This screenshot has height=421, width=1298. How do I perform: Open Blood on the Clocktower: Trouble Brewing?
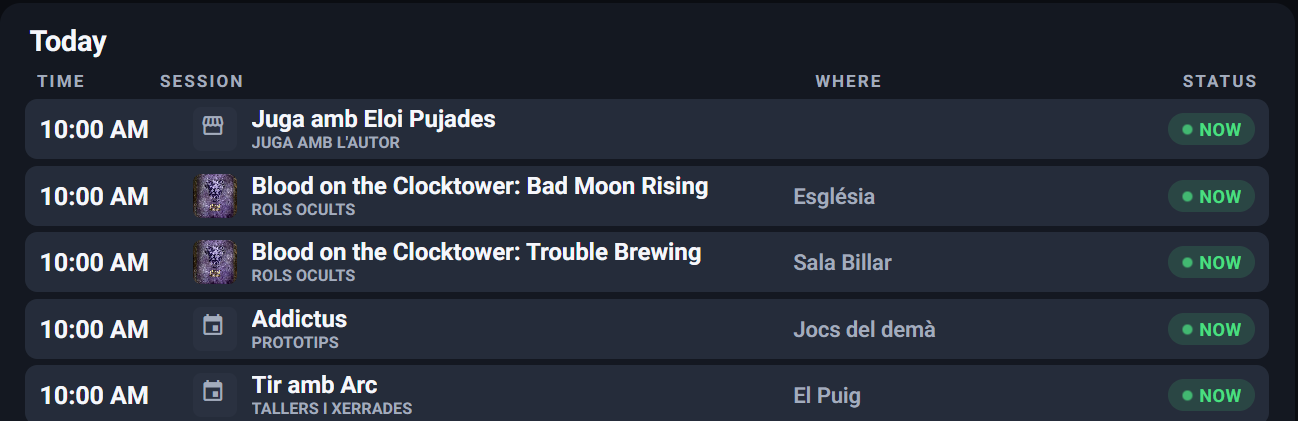coord(476,252)
